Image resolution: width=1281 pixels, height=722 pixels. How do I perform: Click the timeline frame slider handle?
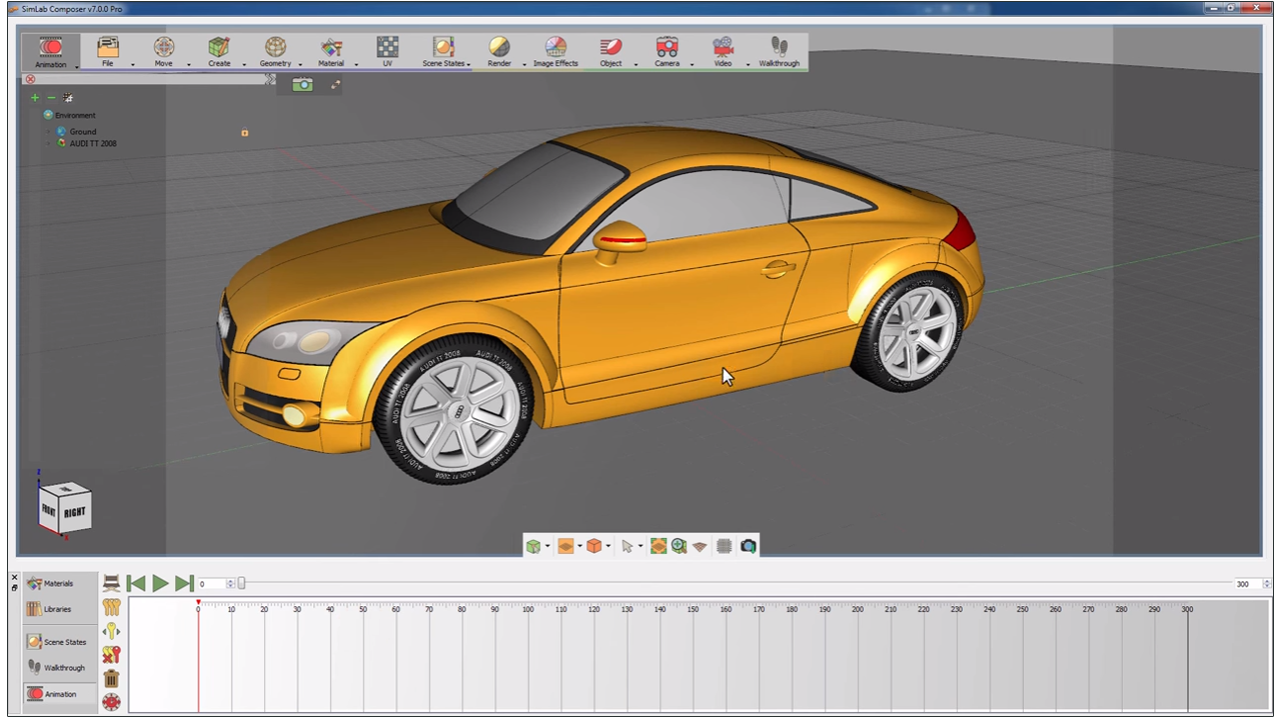click(x=241, y=583)
